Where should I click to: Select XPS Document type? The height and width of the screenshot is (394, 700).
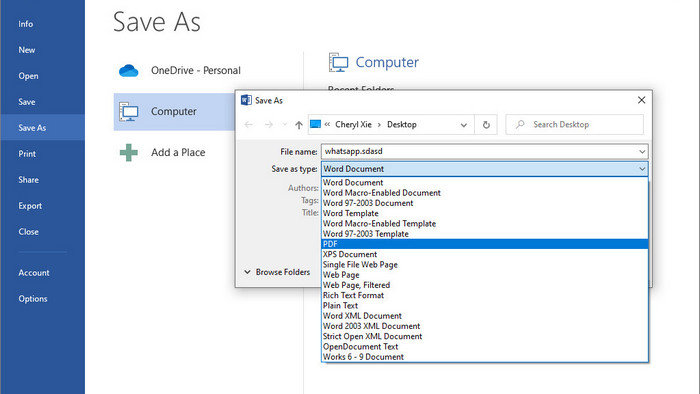485,254
